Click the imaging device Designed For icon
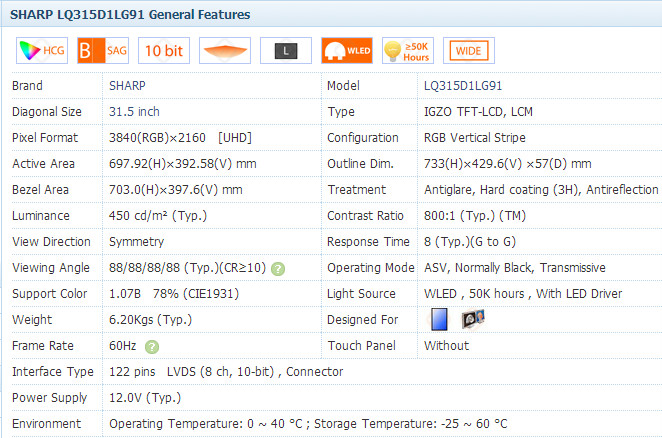The height and width of the screenshot is (438, 662). (x=472, y=318)
